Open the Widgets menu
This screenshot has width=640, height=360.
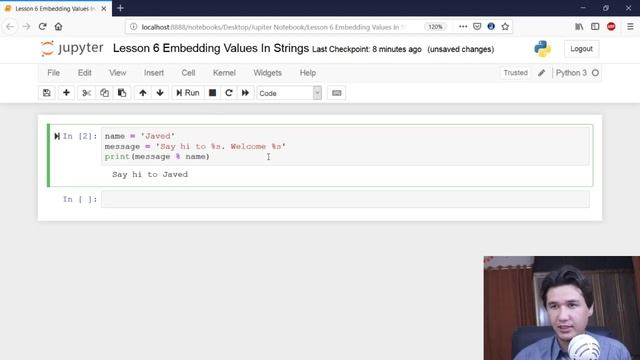[267, 73]
